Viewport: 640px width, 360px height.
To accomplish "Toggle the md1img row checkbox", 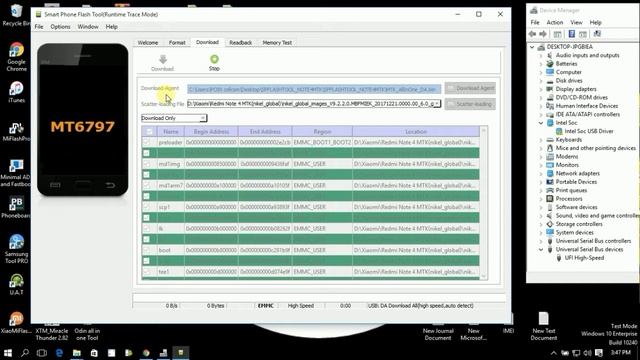I will (147, 164).
